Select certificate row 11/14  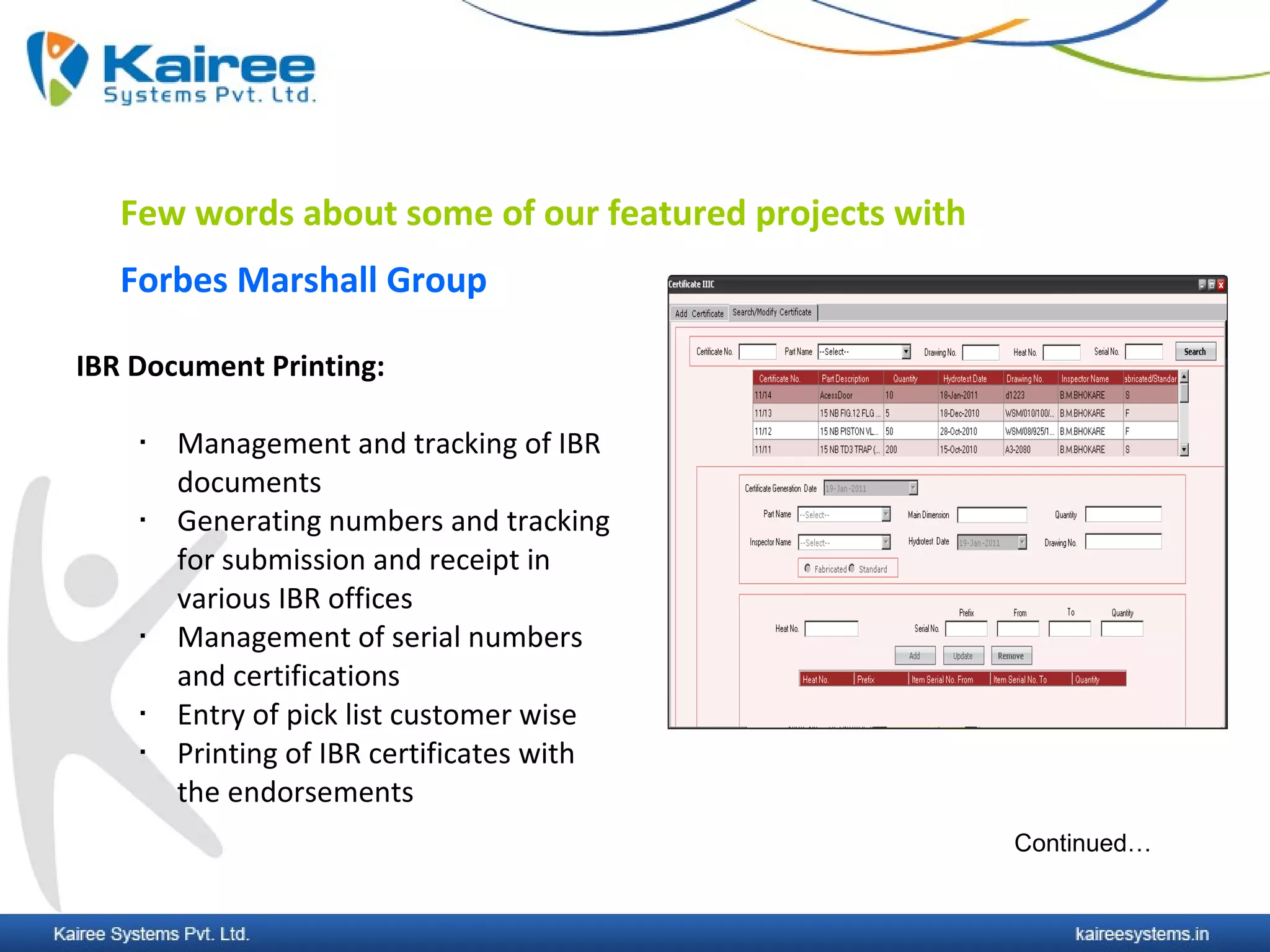tap(966, 395)
